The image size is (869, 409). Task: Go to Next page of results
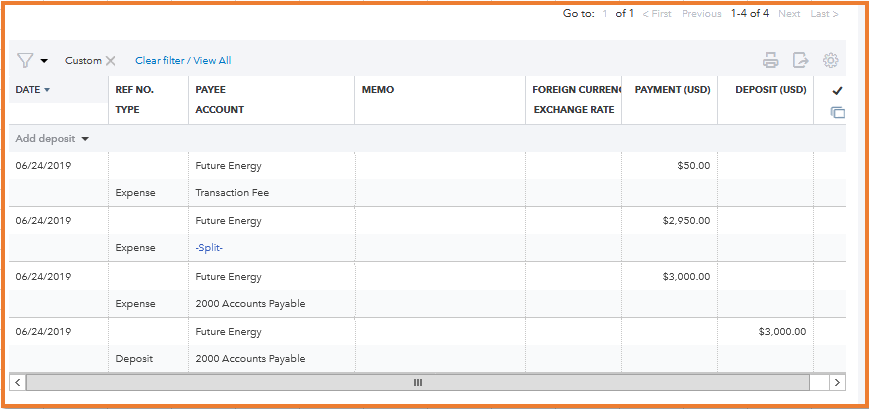click(789, 14)
